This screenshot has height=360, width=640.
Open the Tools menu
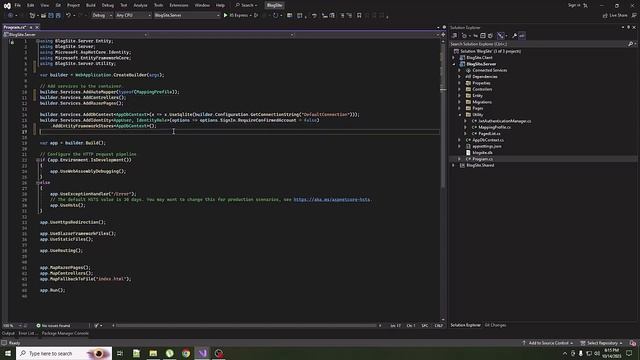point(158,5)
